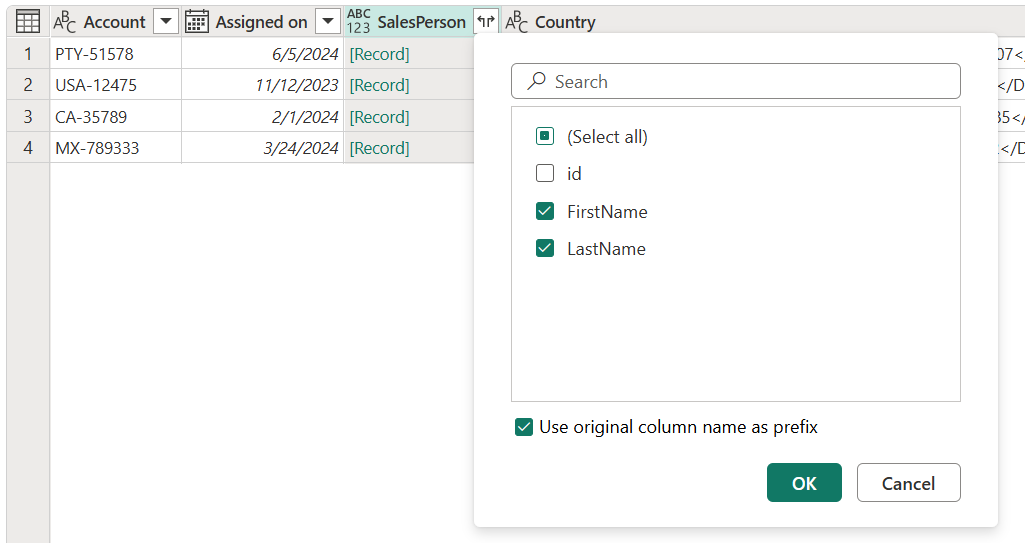Click the MX-789333 account cell
Viewport: 1025px width, 543px height.
116,148
